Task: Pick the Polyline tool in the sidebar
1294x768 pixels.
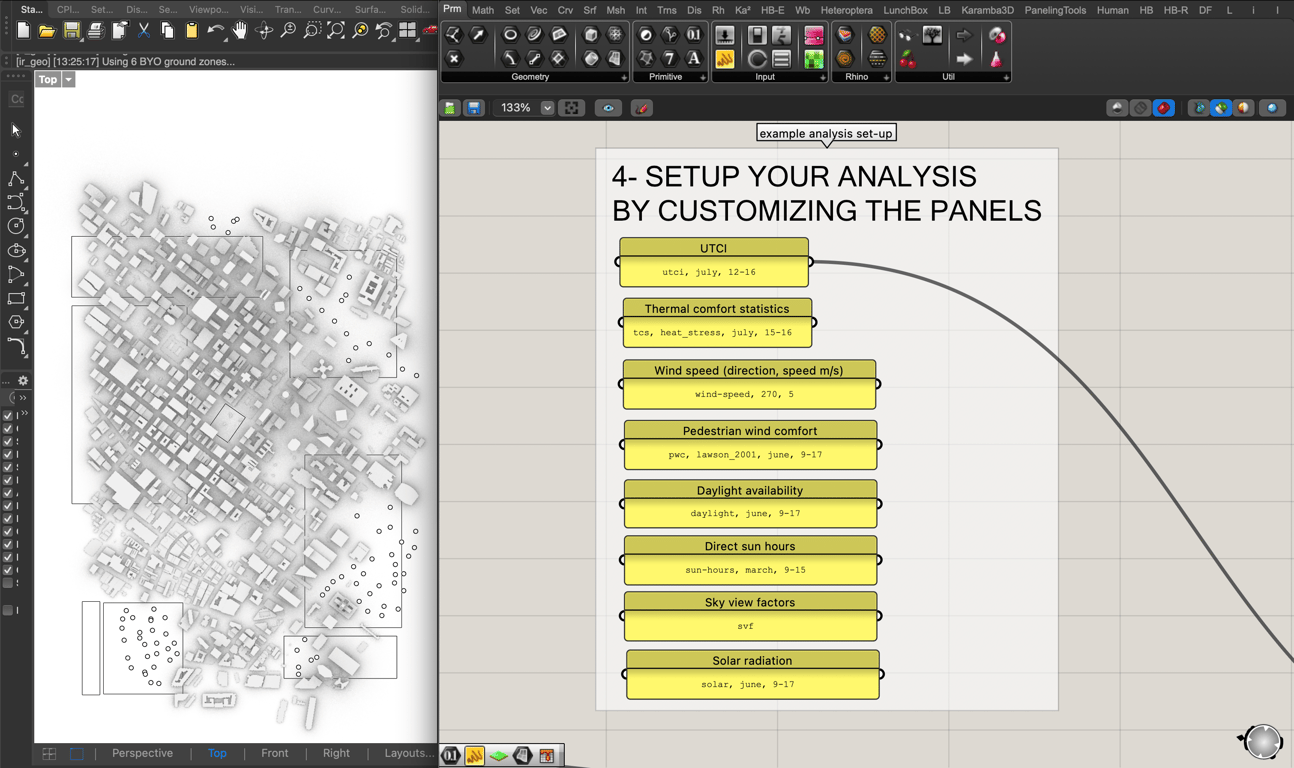Action: 16,178
